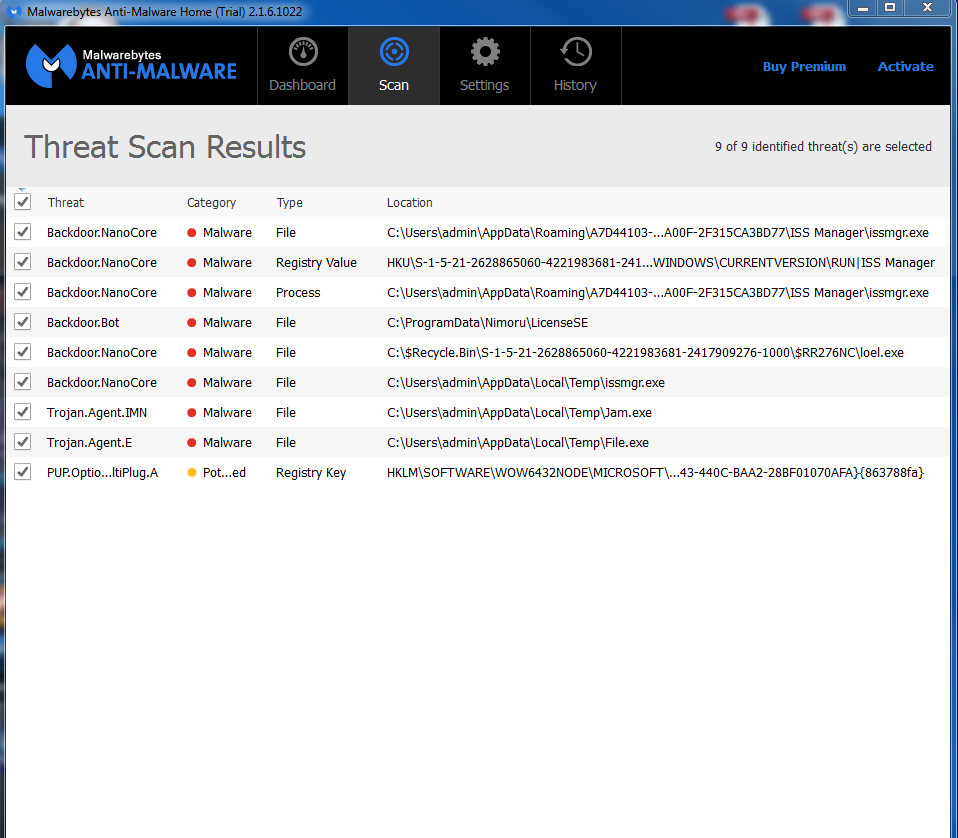
Task: Minimize the Malwarebytes window
Action: [863, 8]
